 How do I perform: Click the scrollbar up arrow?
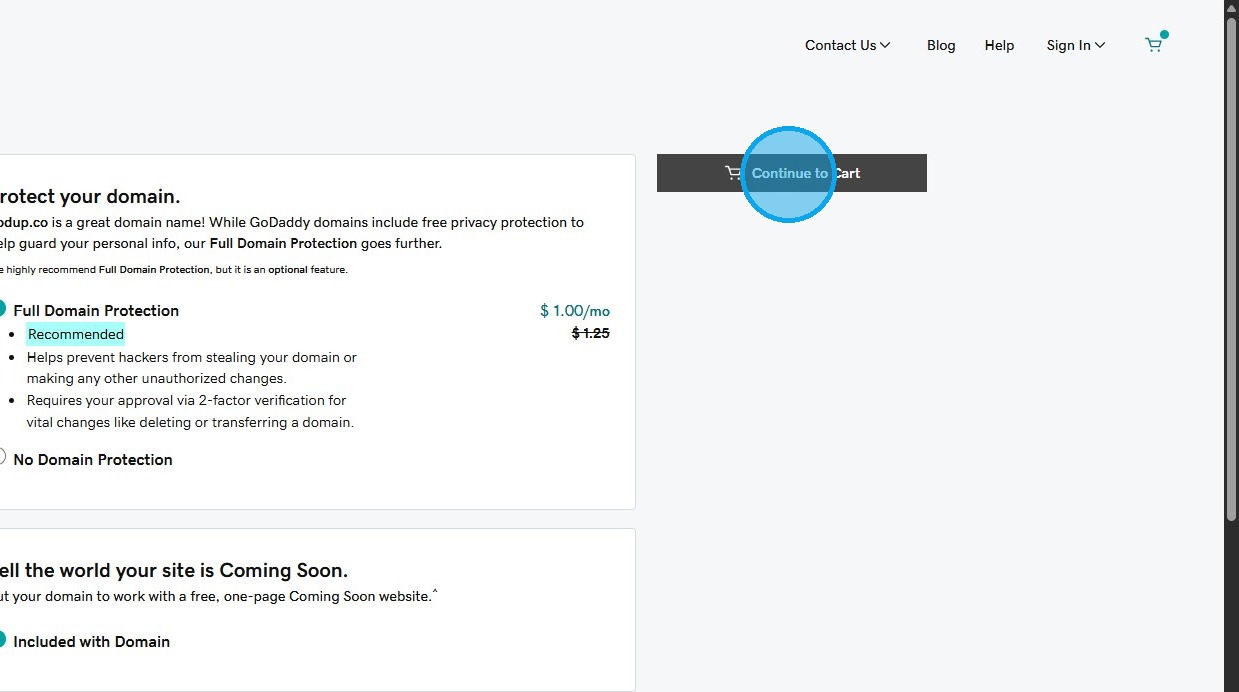click(x=1231, y=8)
